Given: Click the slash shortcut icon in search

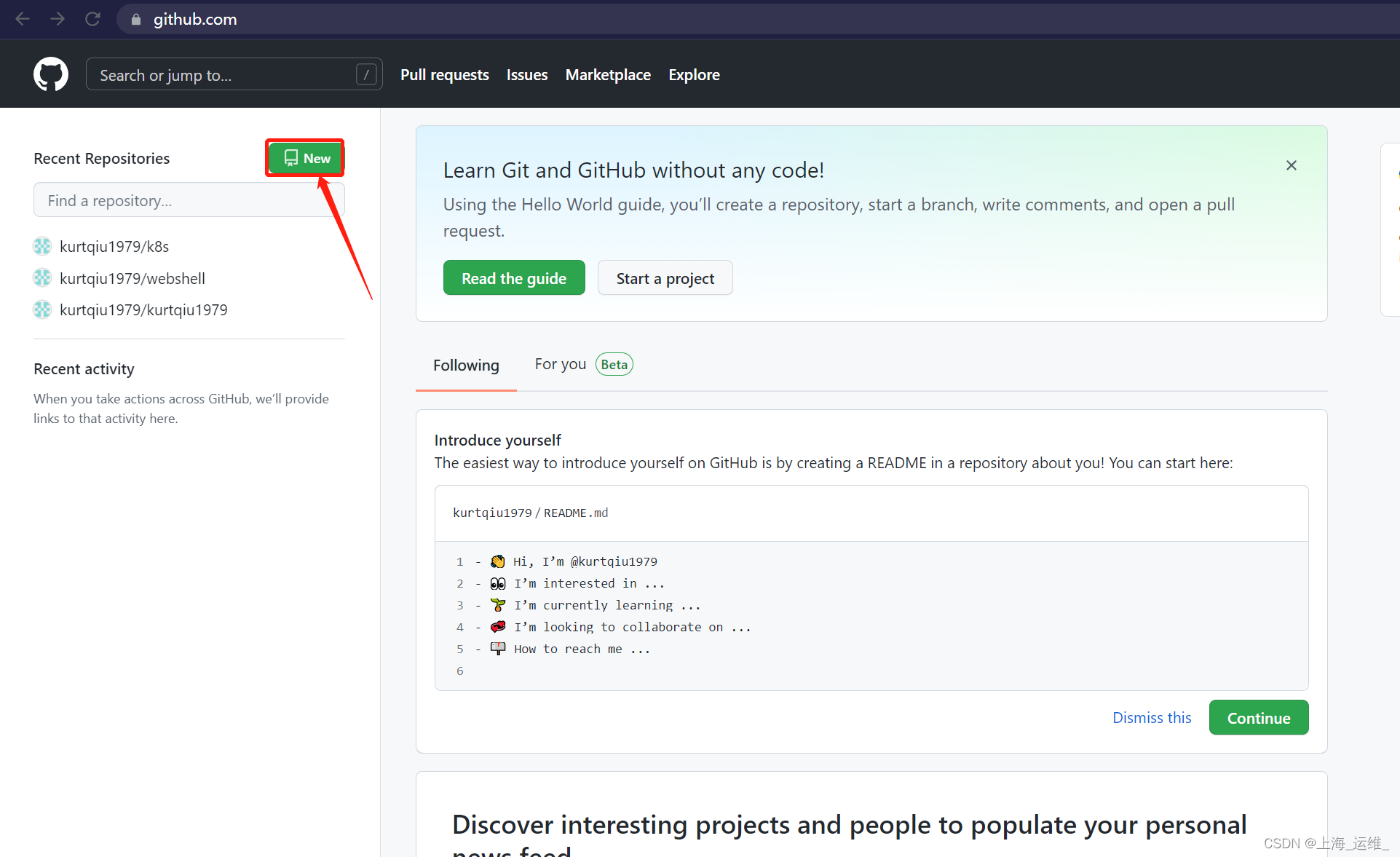Looking at the screenshot, I should coord(366,74).
